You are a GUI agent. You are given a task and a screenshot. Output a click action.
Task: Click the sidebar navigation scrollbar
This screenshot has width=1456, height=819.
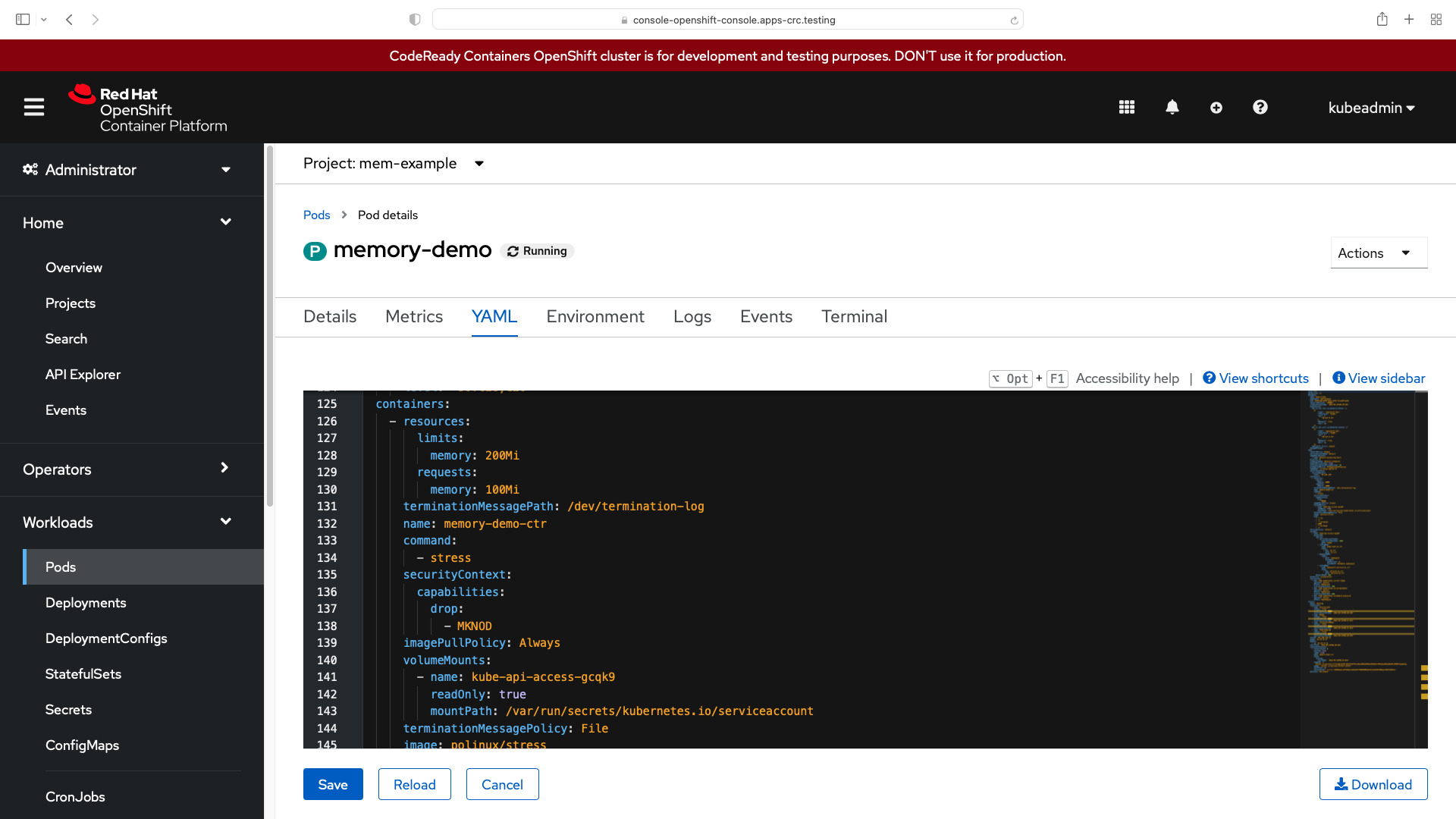pos(269,326)
